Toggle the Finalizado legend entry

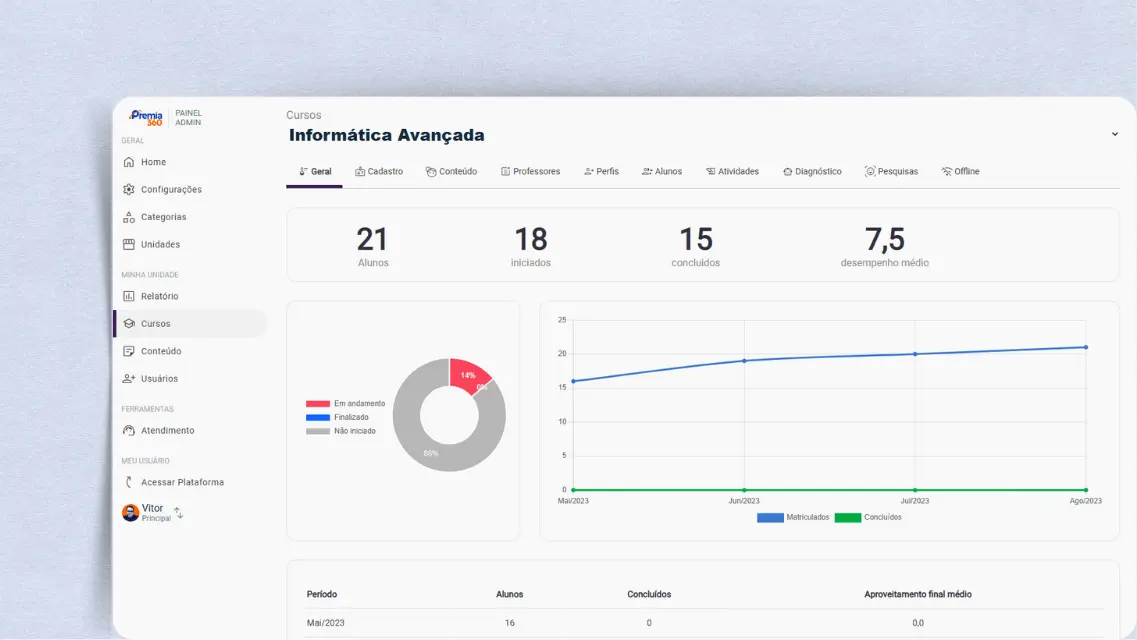click(x=337, y=417)
